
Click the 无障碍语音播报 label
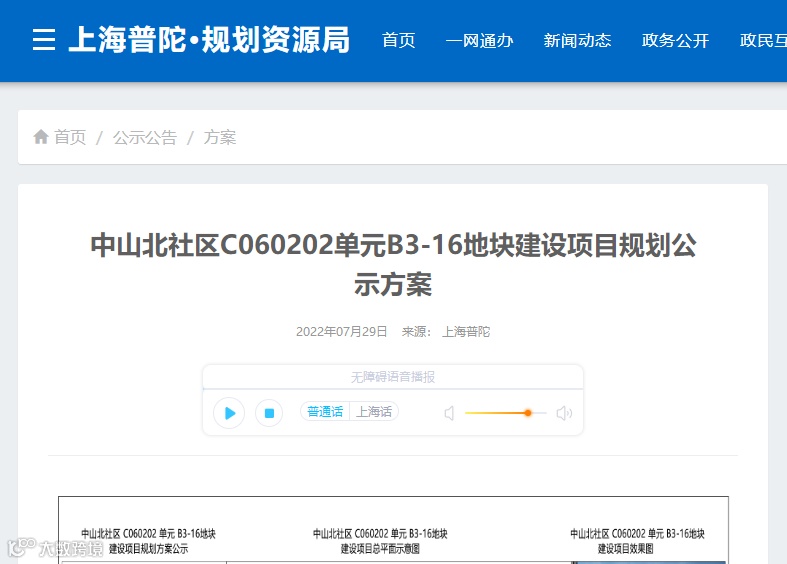pyautogui.click(x=392, y=377)
